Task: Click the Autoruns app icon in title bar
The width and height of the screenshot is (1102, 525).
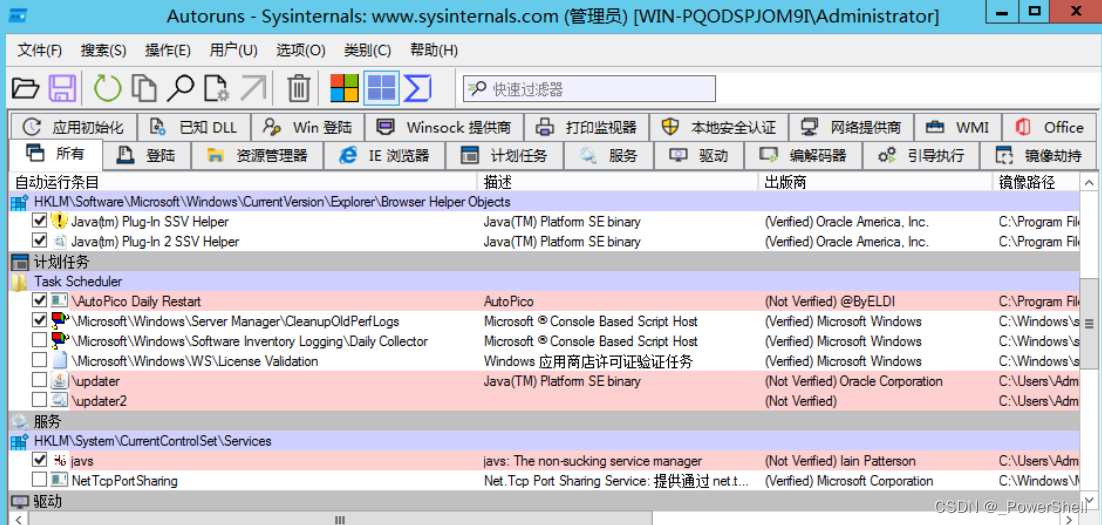Action: (20, 15)
